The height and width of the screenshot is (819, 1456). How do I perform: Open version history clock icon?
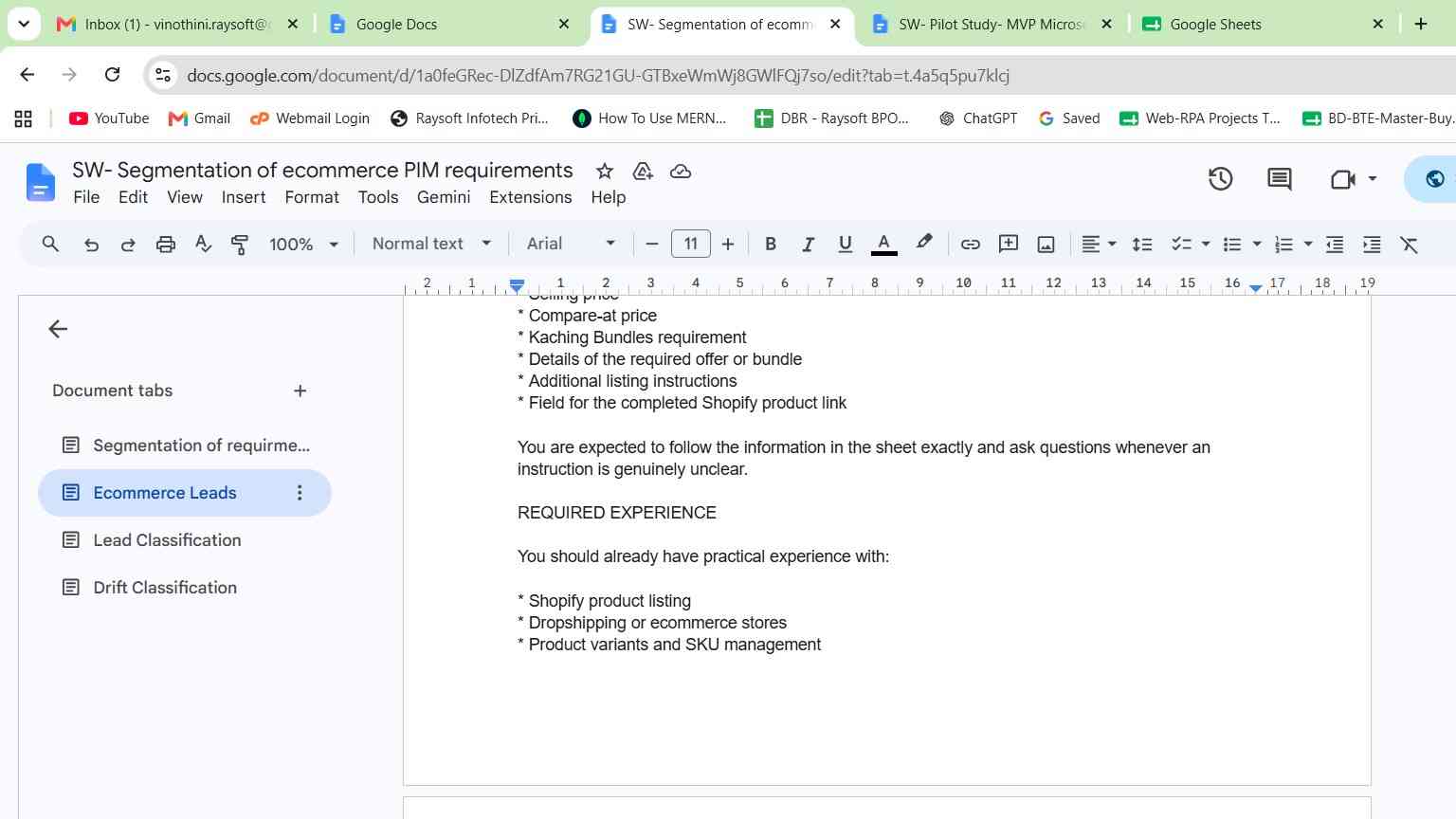click(1220, 178)
